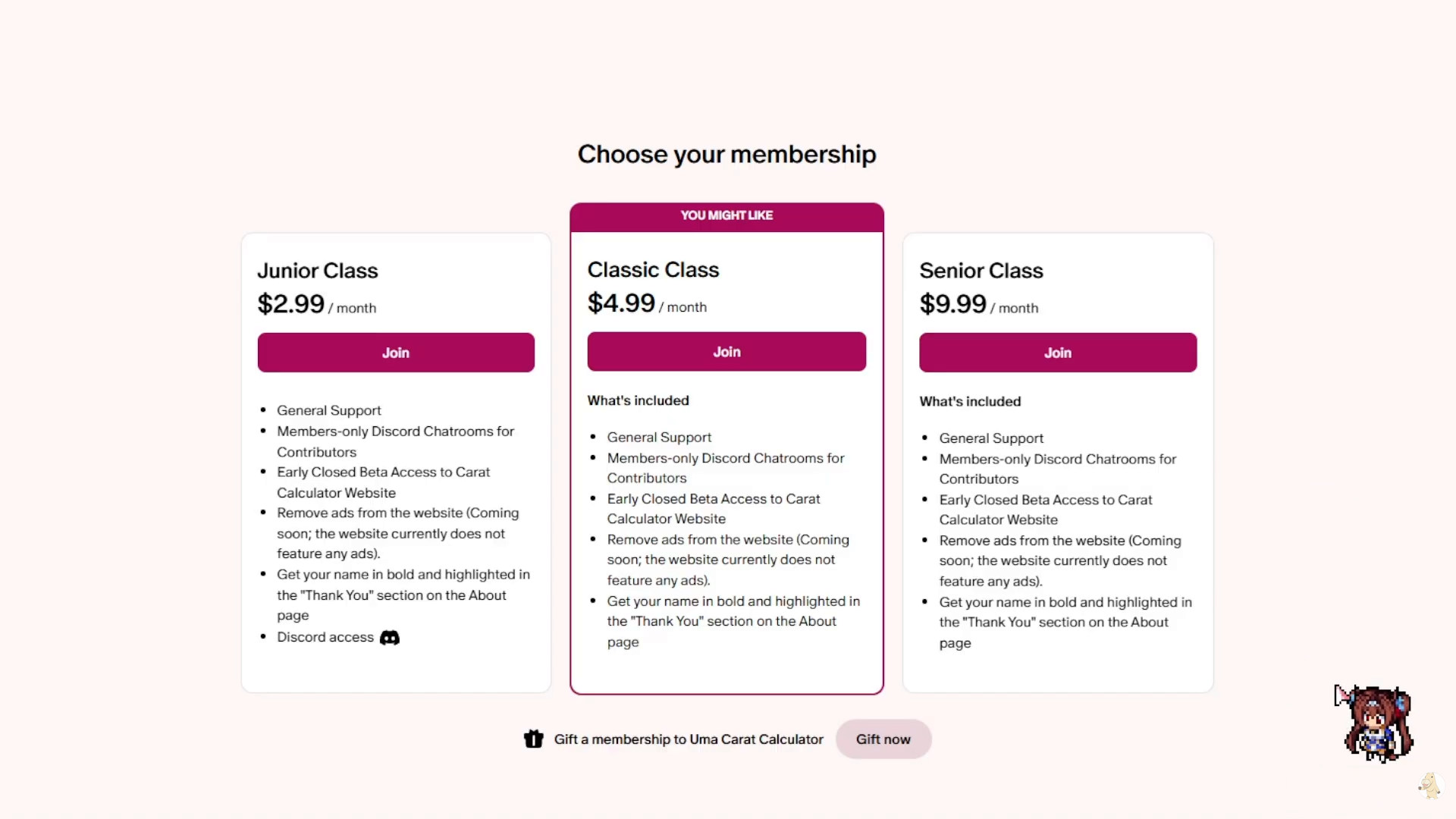1456x819 pixels.
Task: Join the Senior Class membership
Action: click(1058, 353)
